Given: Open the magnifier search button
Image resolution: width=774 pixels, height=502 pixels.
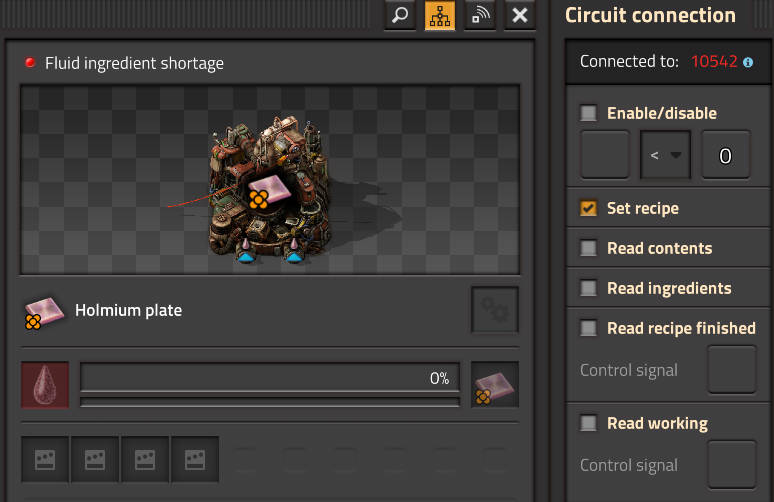Looking at the screenshot, I should (400, 15).
